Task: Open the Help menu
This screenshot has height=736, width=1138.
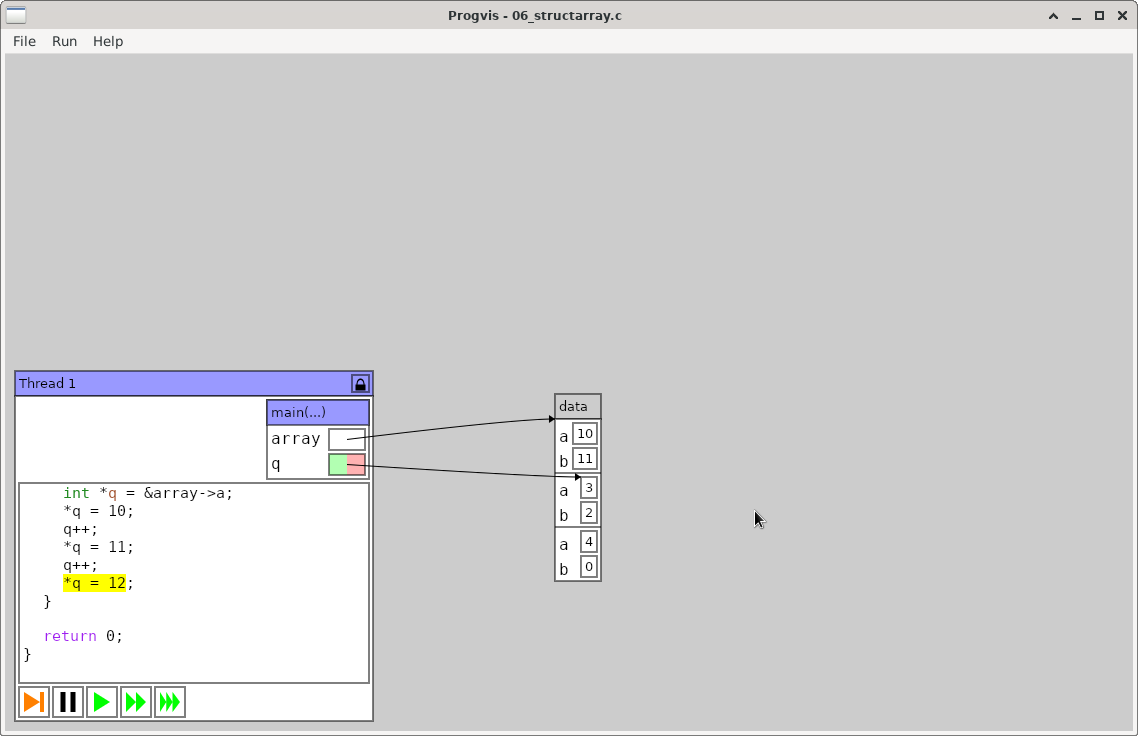Action: pyautogui.click(x=108, y=41)
